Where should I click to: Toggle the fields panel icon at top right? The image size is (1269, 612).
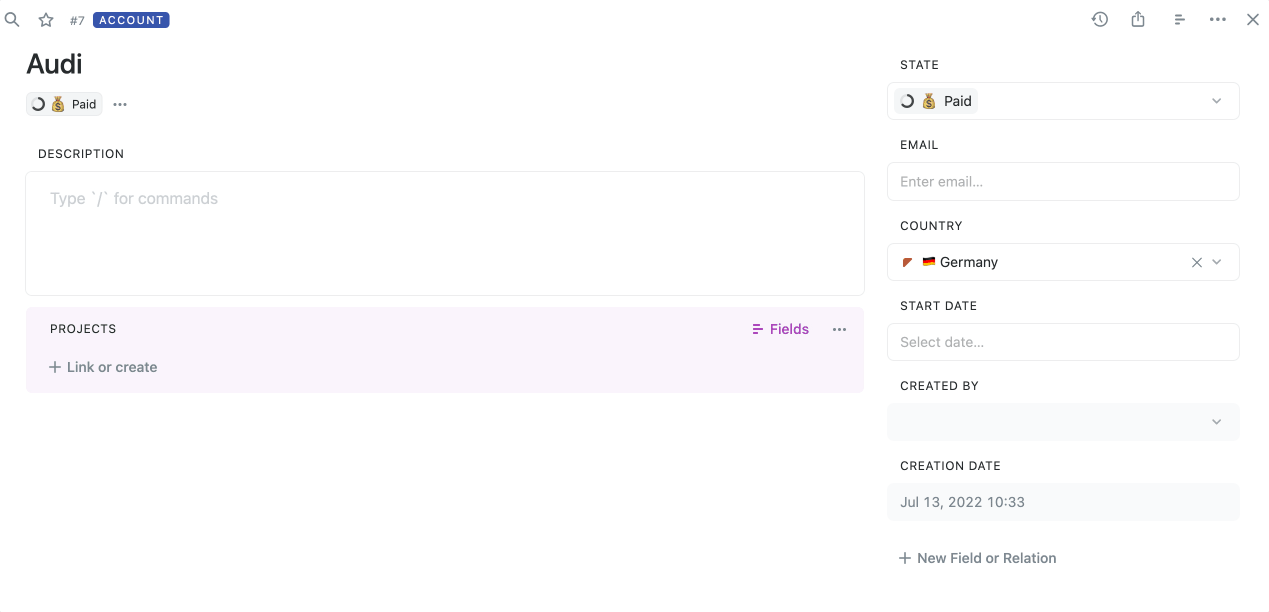1179,19
